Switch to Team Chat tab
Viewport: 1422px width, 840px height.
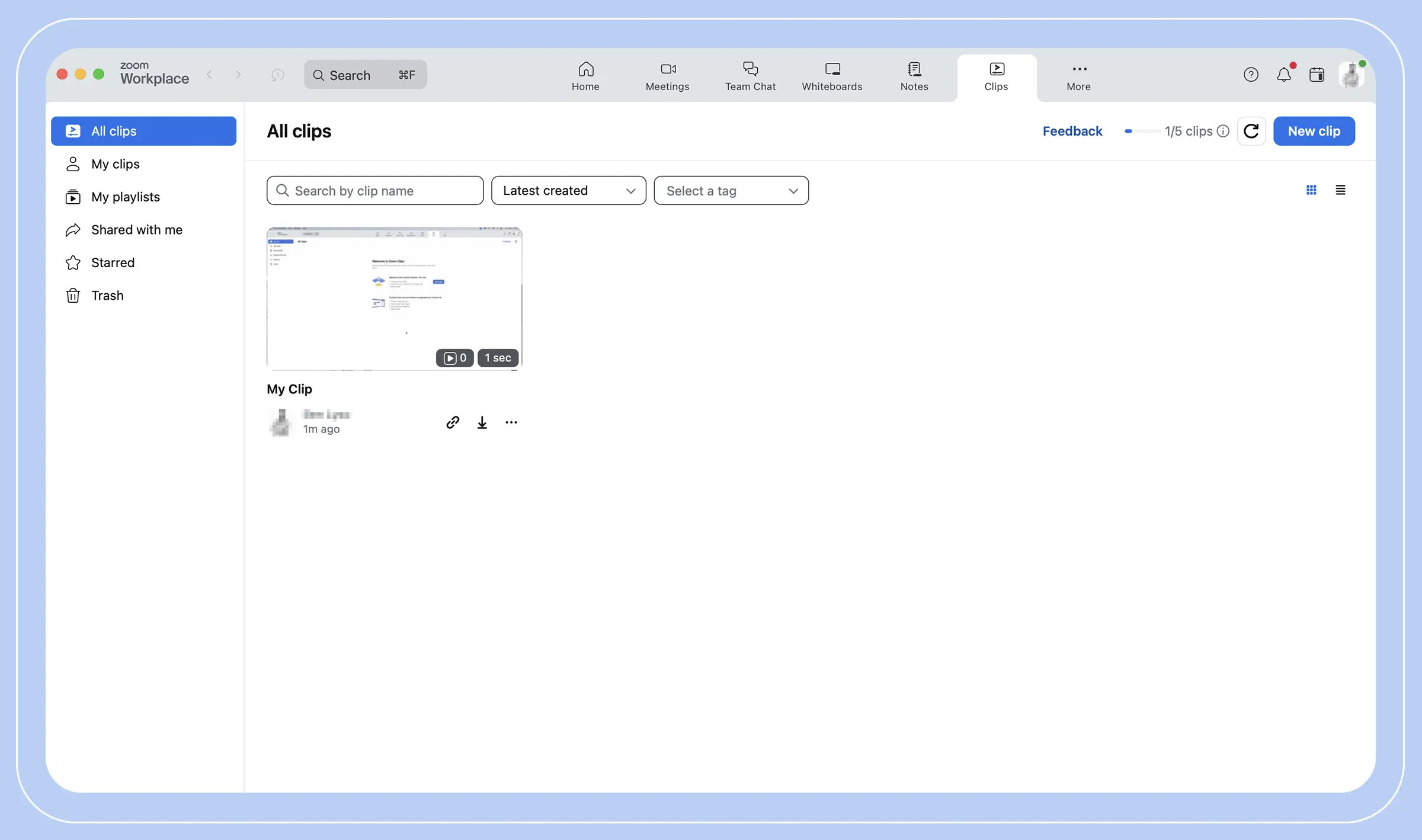pos(750,76)
